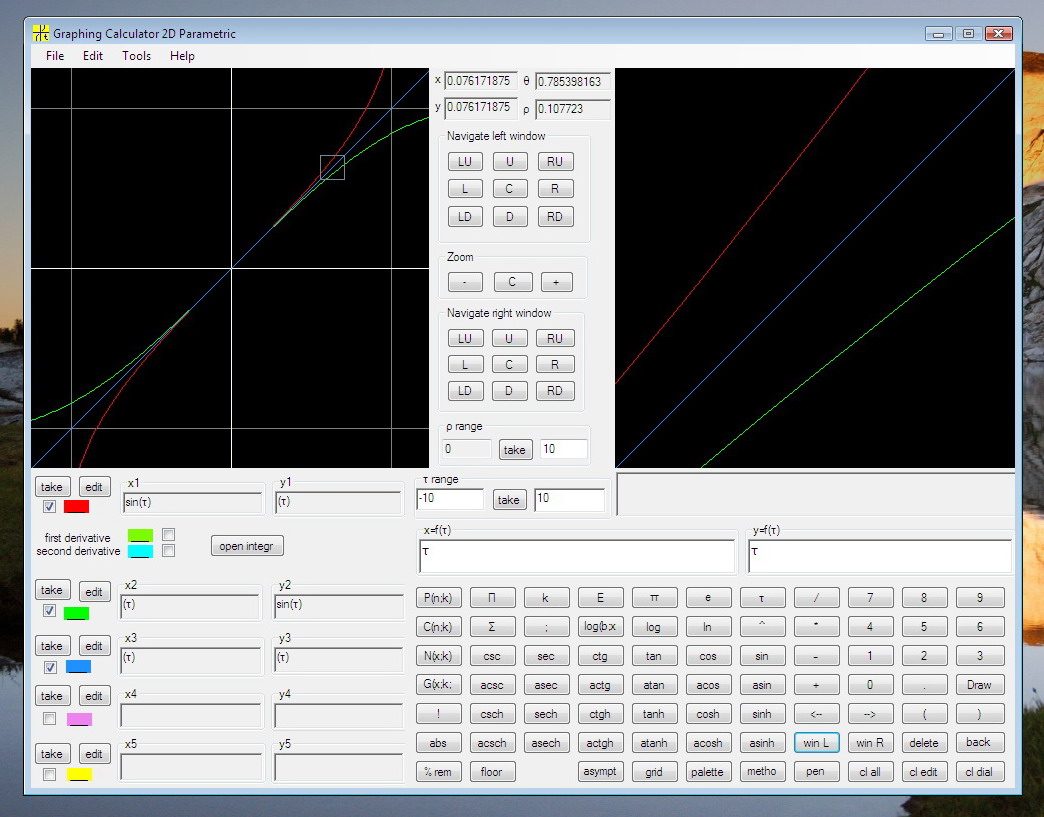Click the C(n;k) combination key
Viewport: 1044px width, 817px height.
[438, 627]
